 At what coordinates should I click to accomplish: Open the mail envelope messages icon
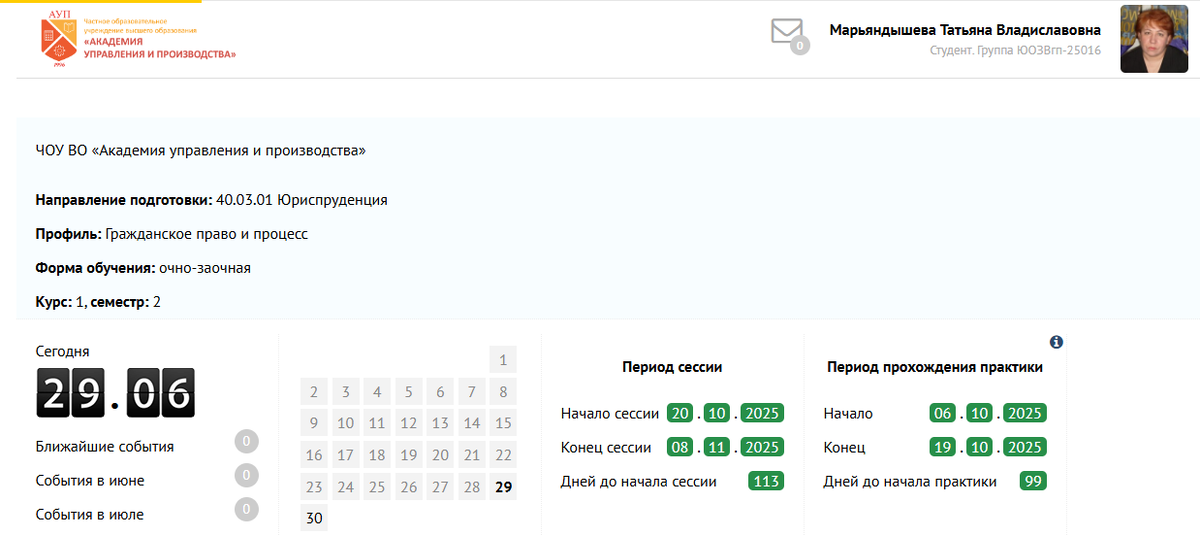point(787,32)
